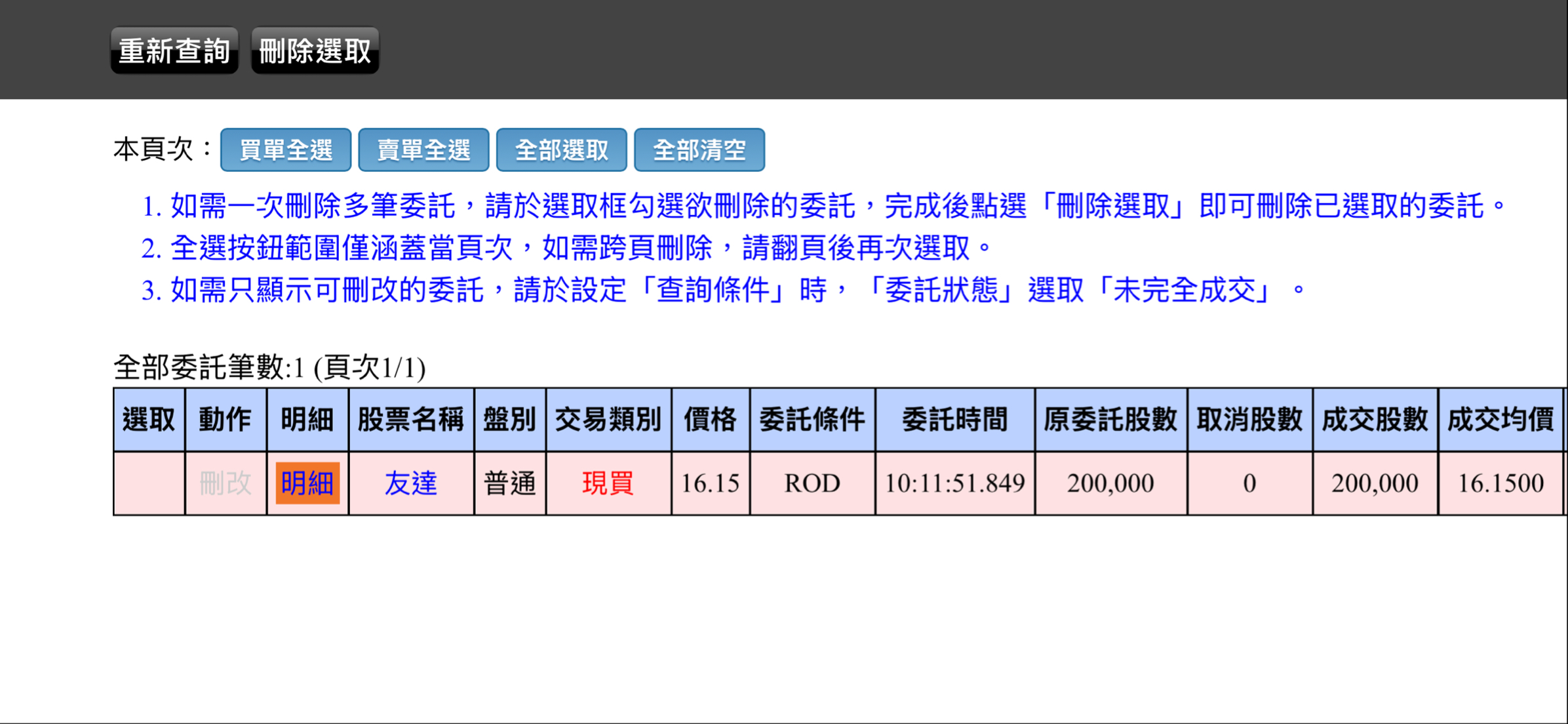
Task: Click the 動作 column header
Action: point(225,420)
